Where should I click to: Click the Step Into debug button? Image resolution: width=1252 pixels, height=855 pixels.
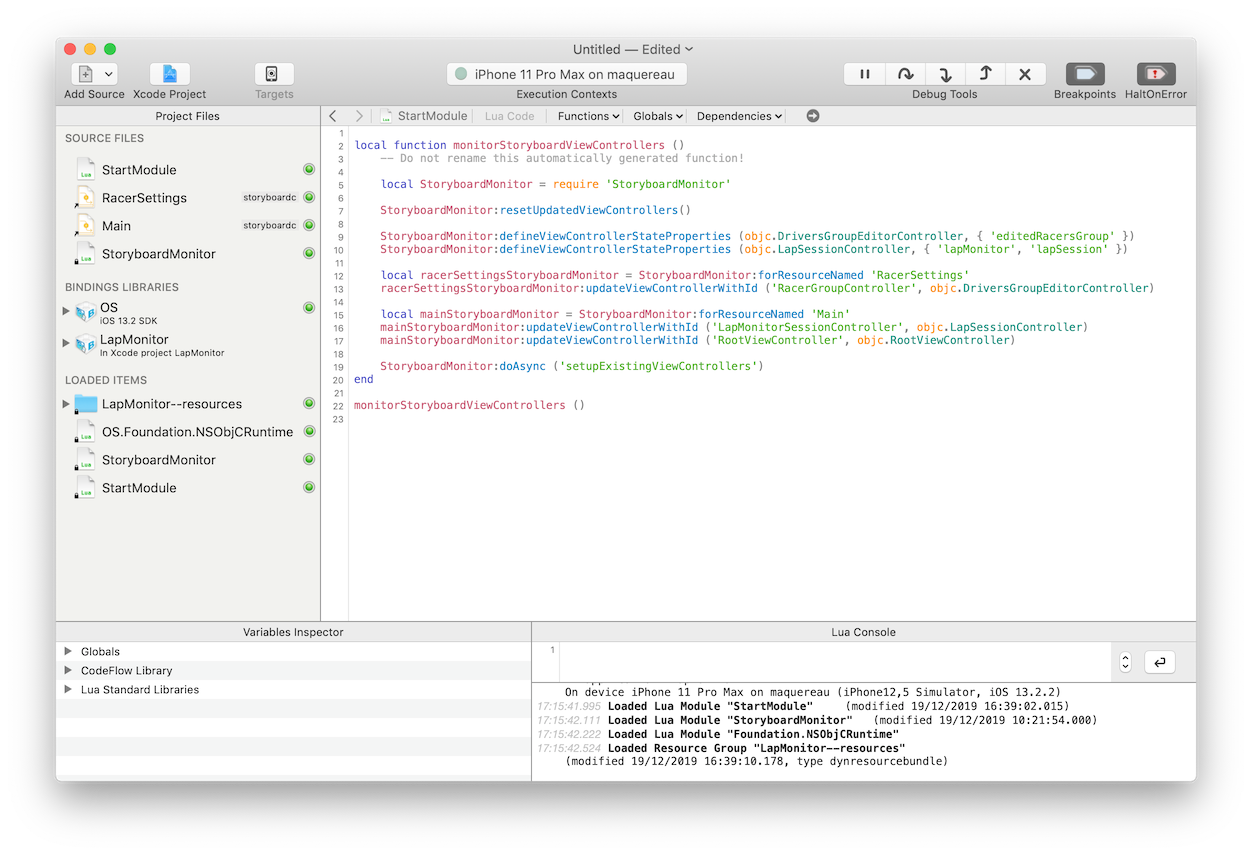[x=945, y=74]
